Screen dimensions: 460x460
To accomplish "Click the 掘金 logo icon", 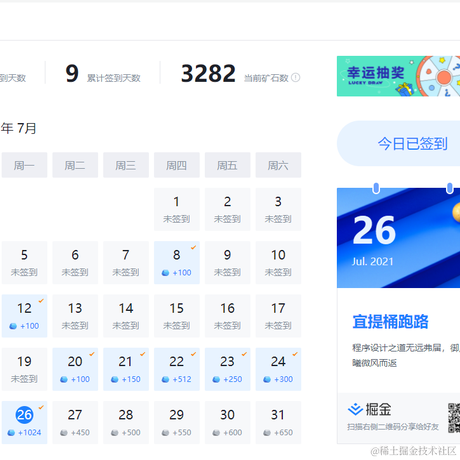I will [355, 409].
